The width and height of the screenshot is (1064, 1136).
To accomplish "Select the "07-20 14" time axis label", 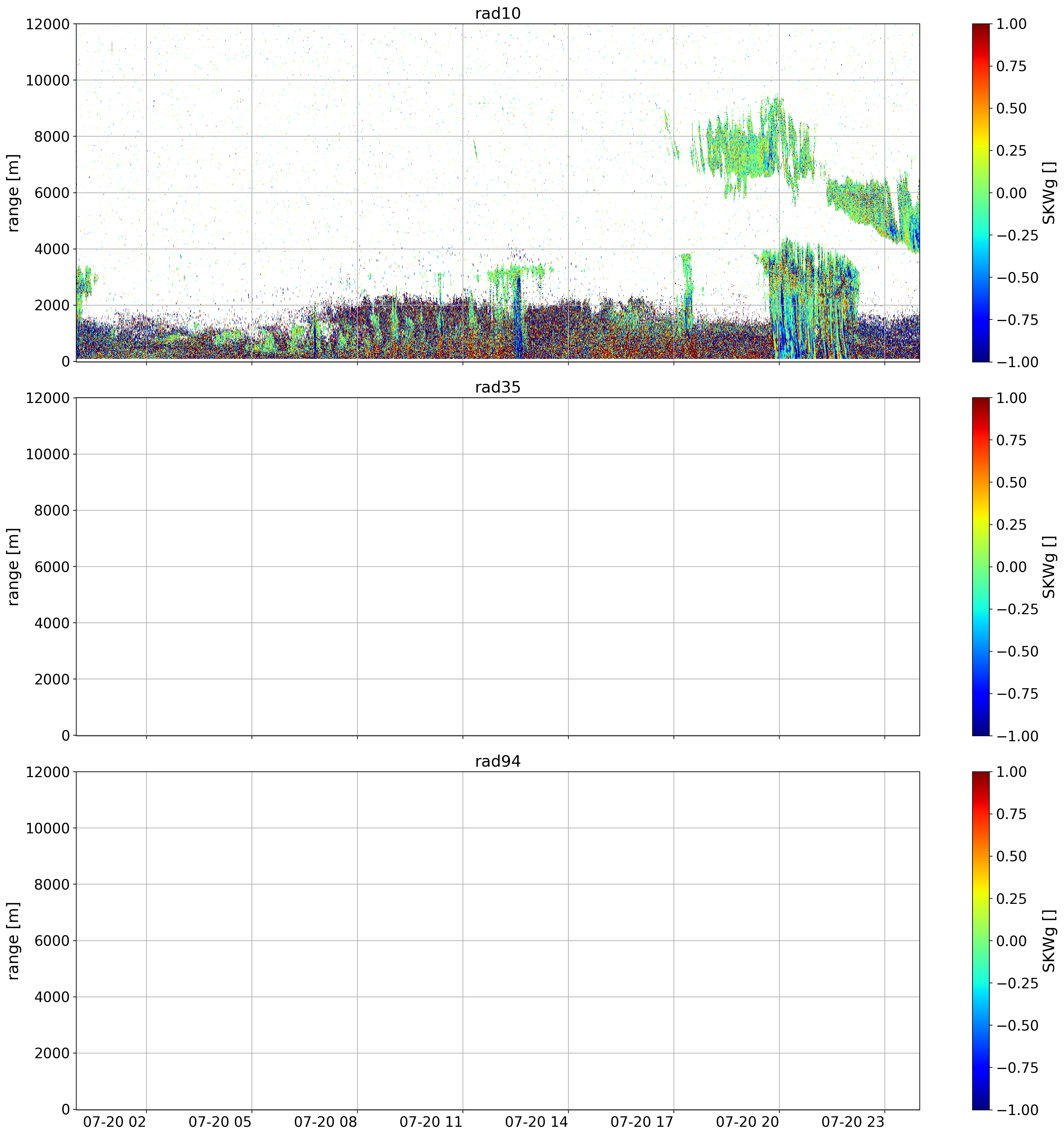I will [536, 1122].
